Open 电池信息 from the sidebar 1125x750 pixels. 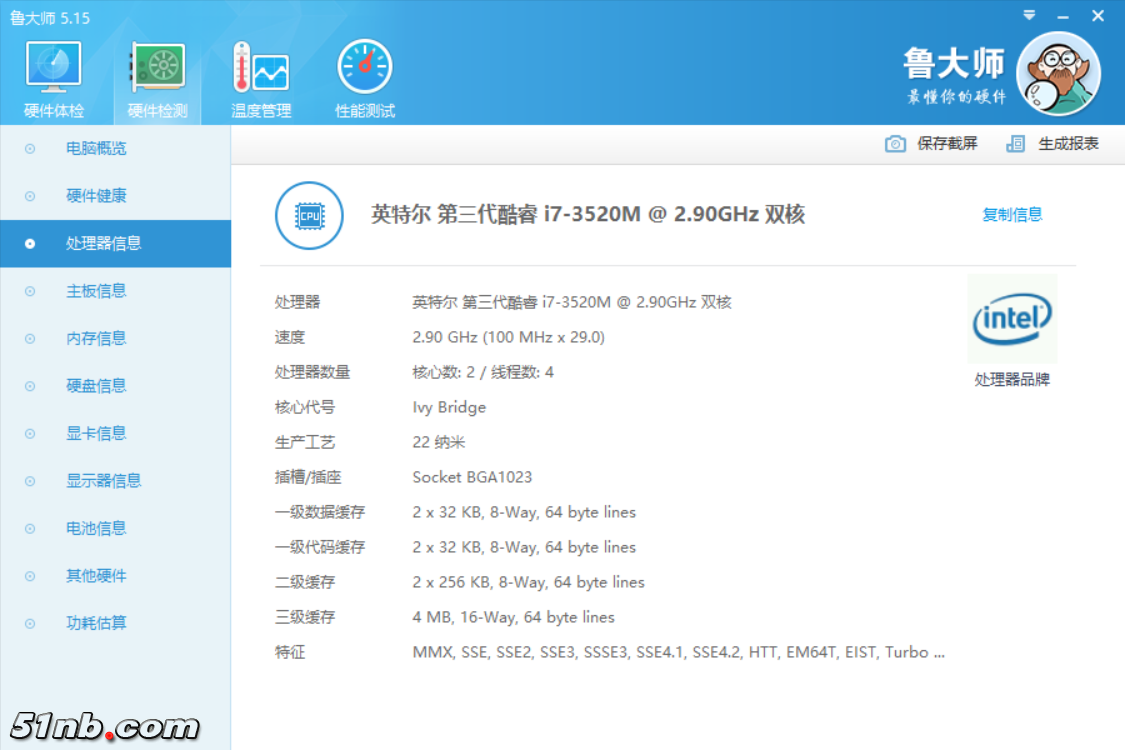pos(96,529)
